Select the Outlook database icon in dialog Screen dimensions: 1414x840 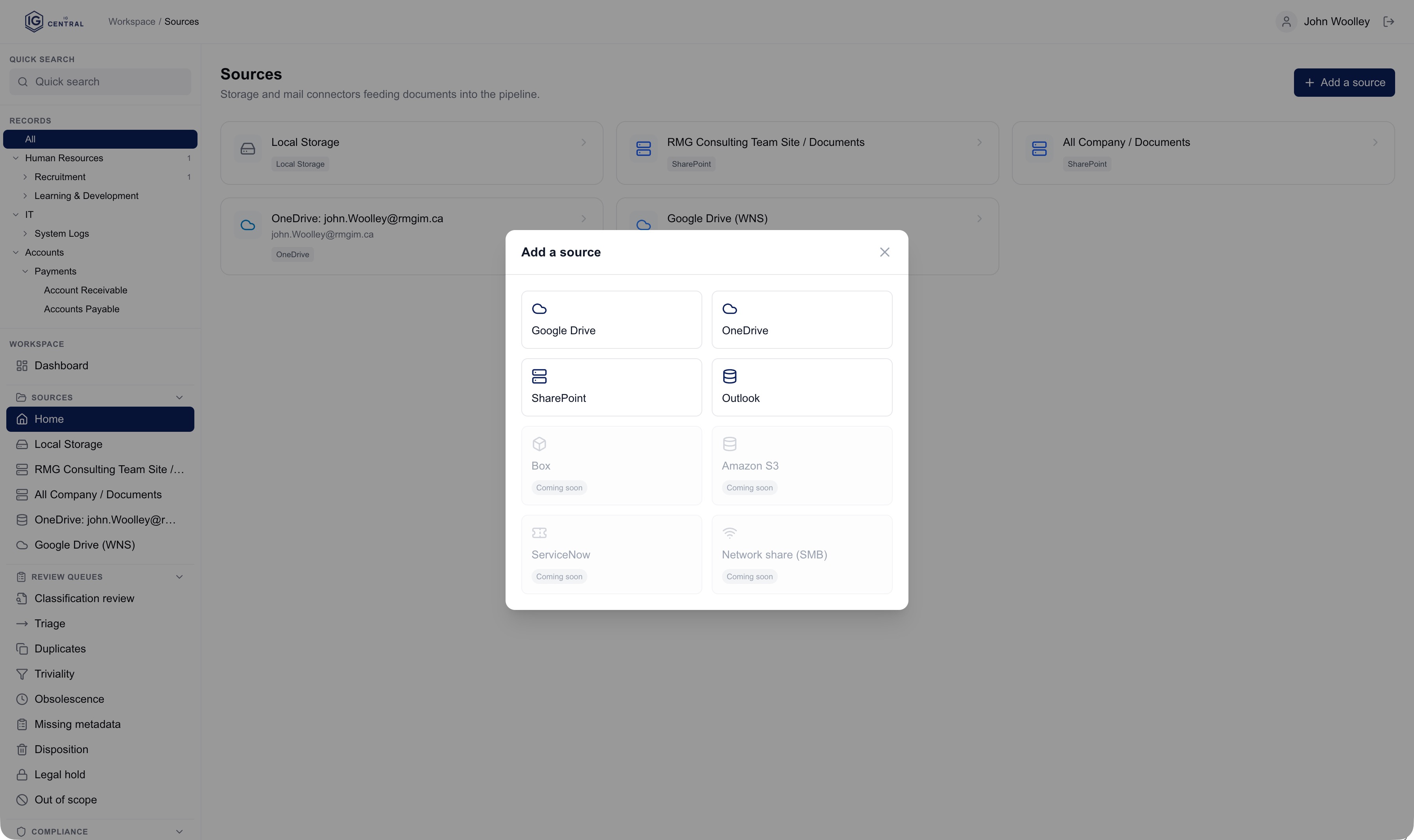coord(729,376)
